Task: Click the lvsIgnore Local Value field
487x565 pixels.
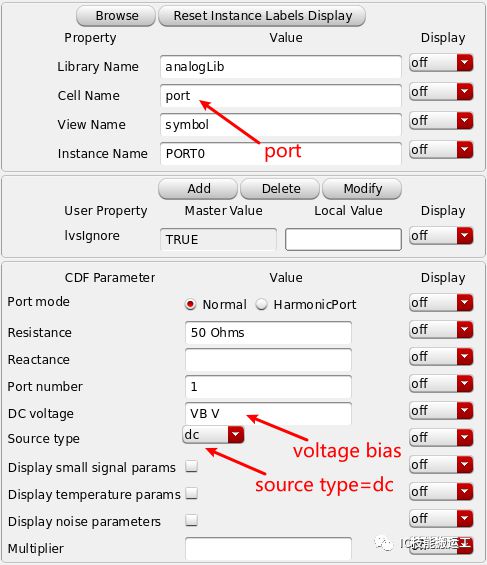Action: click(x=343, y=239)
